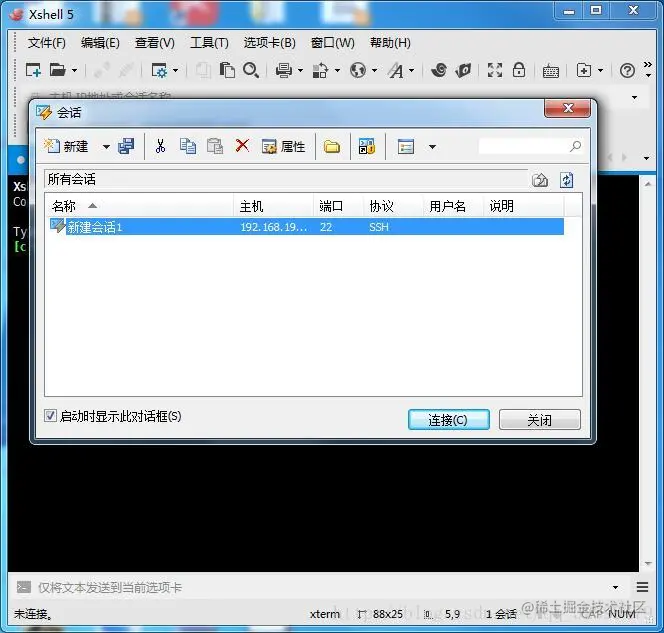This screenshot has width=664, height=633.
Task: Click the refresh icon beside 所有会话 path
Action: (x=567, y=180)
